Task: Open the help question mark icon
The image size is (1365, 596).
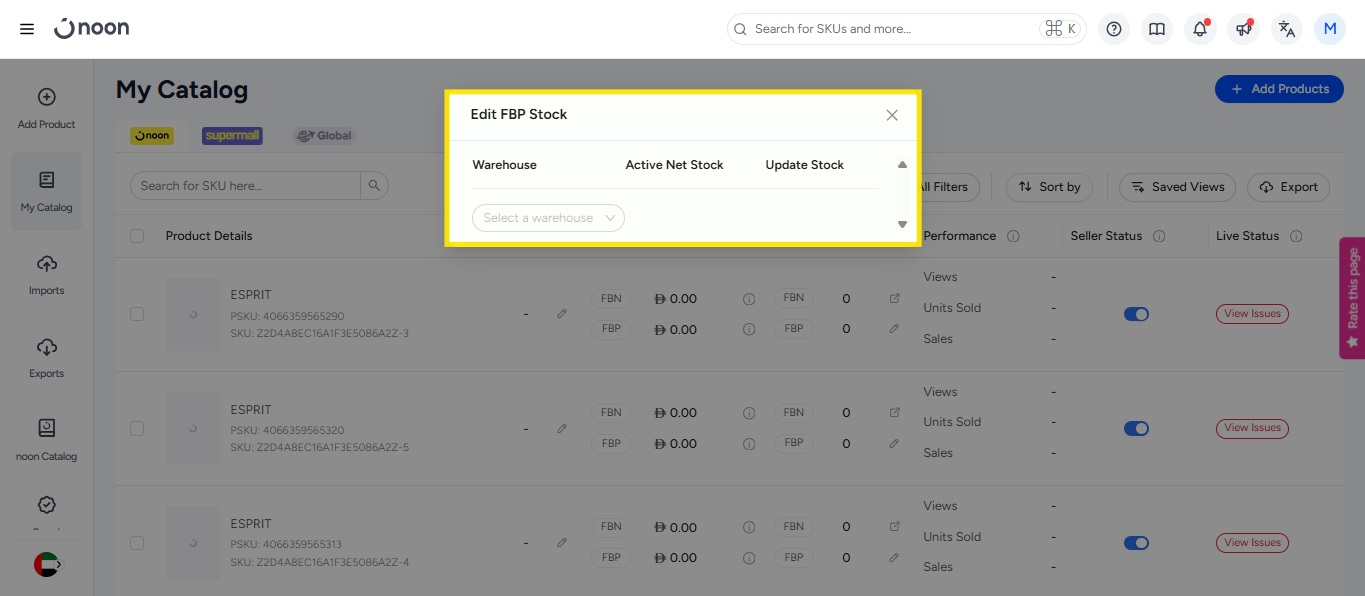Action: (1113, 29)
